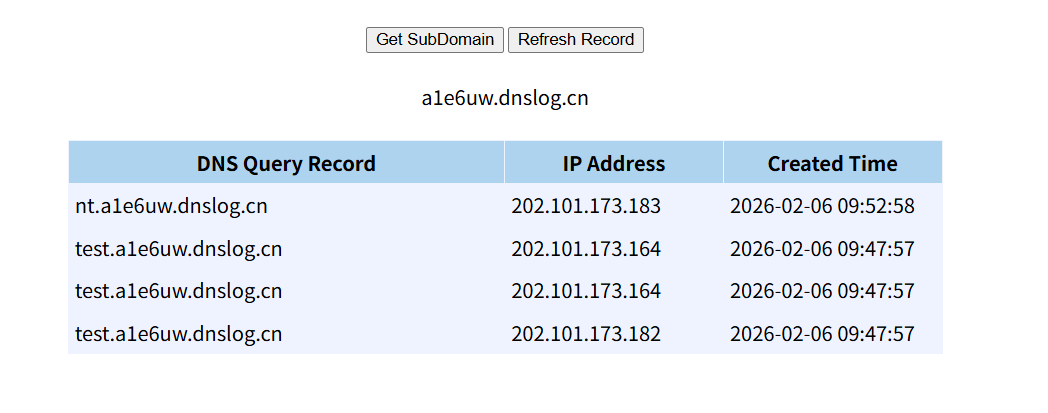Select the first test.a1e6uw.dnslog.cn record

(178, 249)
